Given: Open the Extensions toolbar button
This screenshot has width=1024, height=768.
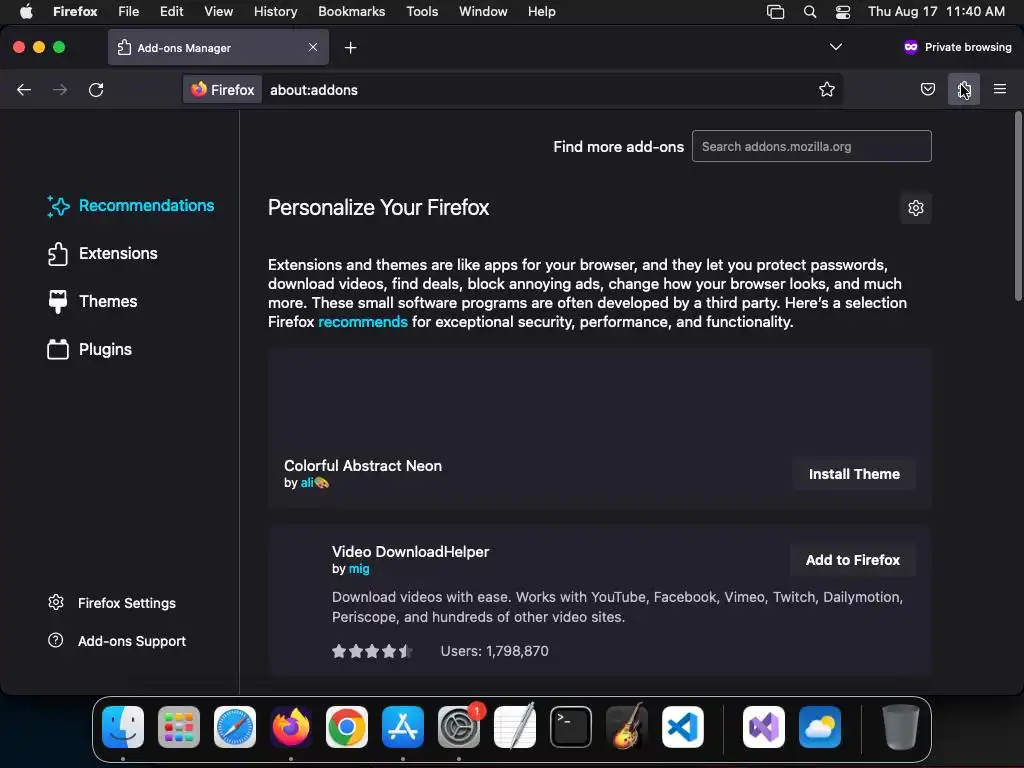Looking at the screenshot, I should [964, 89].
